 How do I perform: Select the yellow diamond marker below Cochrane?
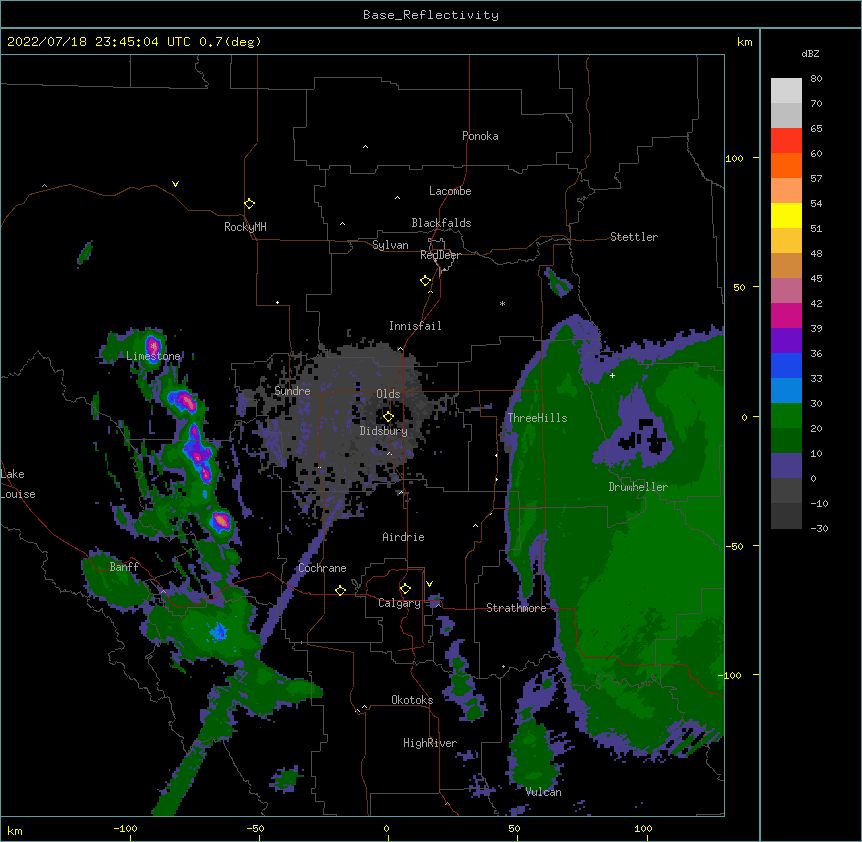coord(340,590)
